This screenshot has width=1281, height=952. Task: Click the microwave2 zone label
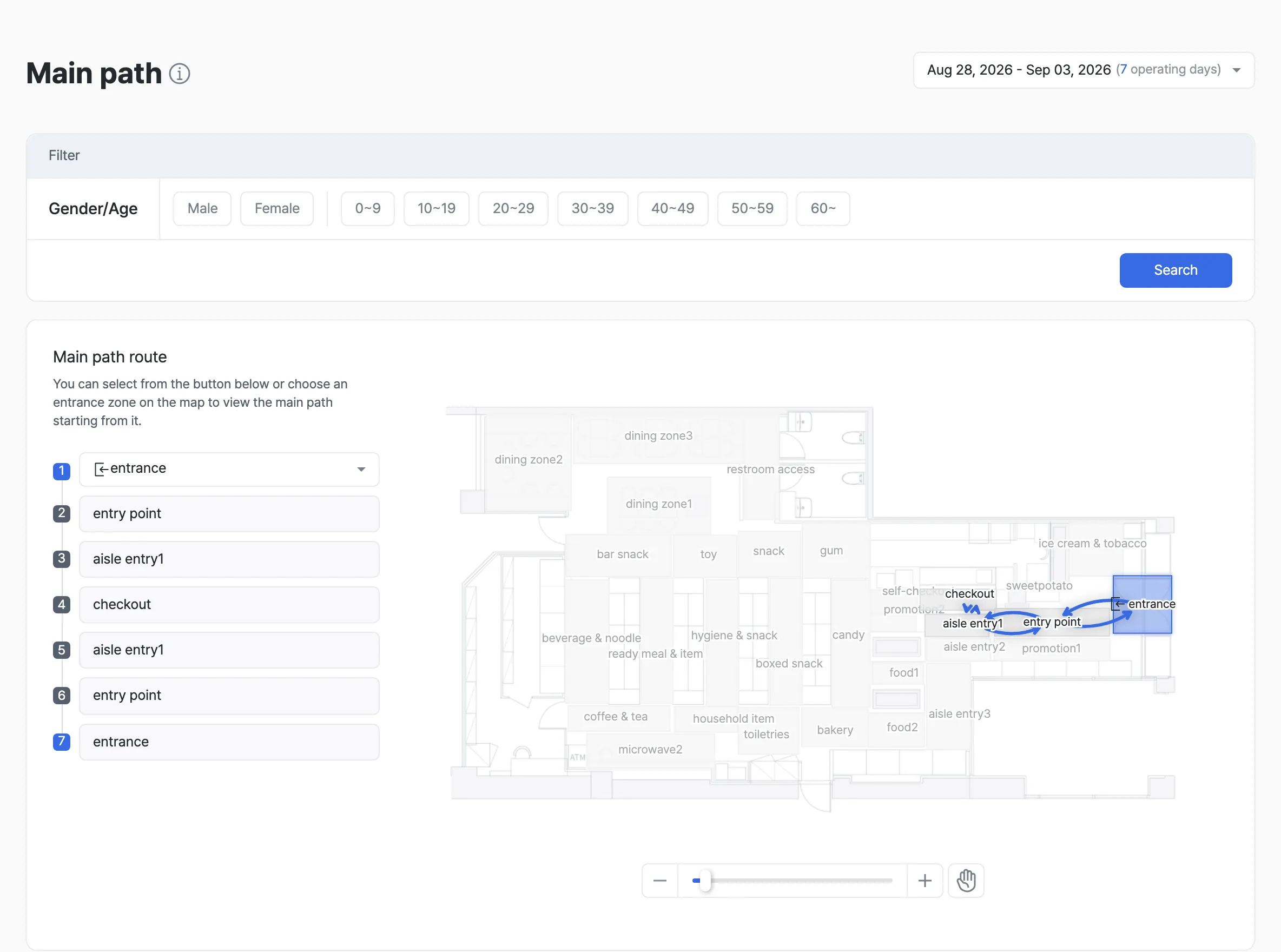650,749
